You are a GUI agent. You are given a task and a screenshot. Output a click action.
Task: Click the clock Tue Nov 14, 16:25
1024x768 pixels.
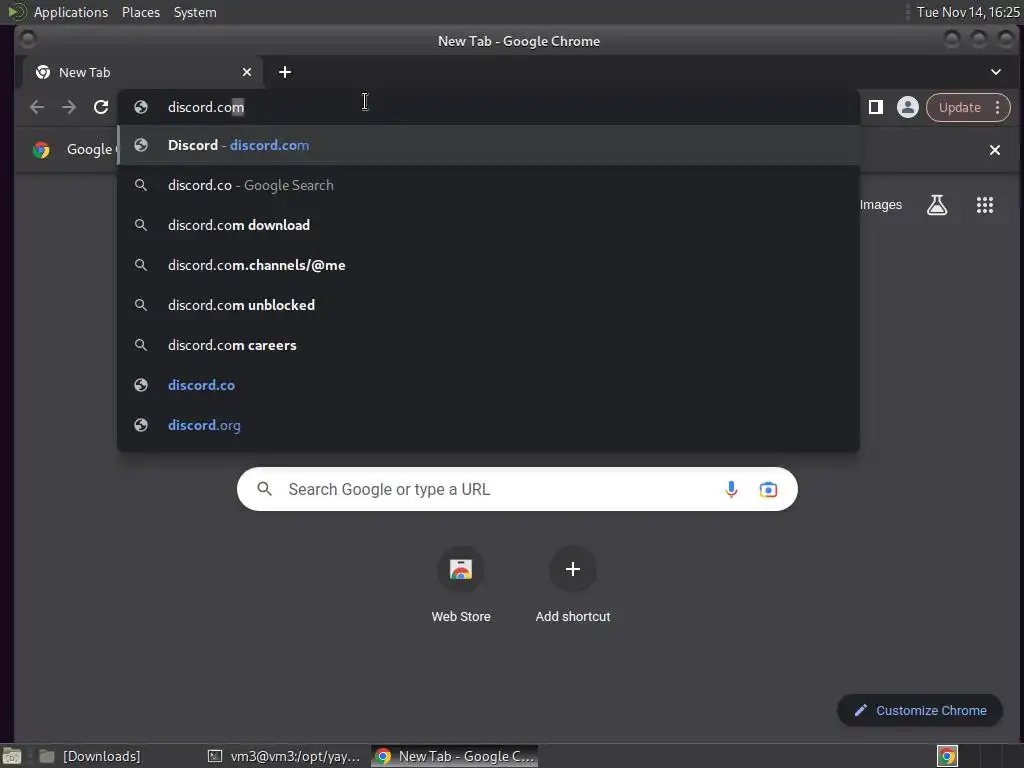[x=968, y=12]
